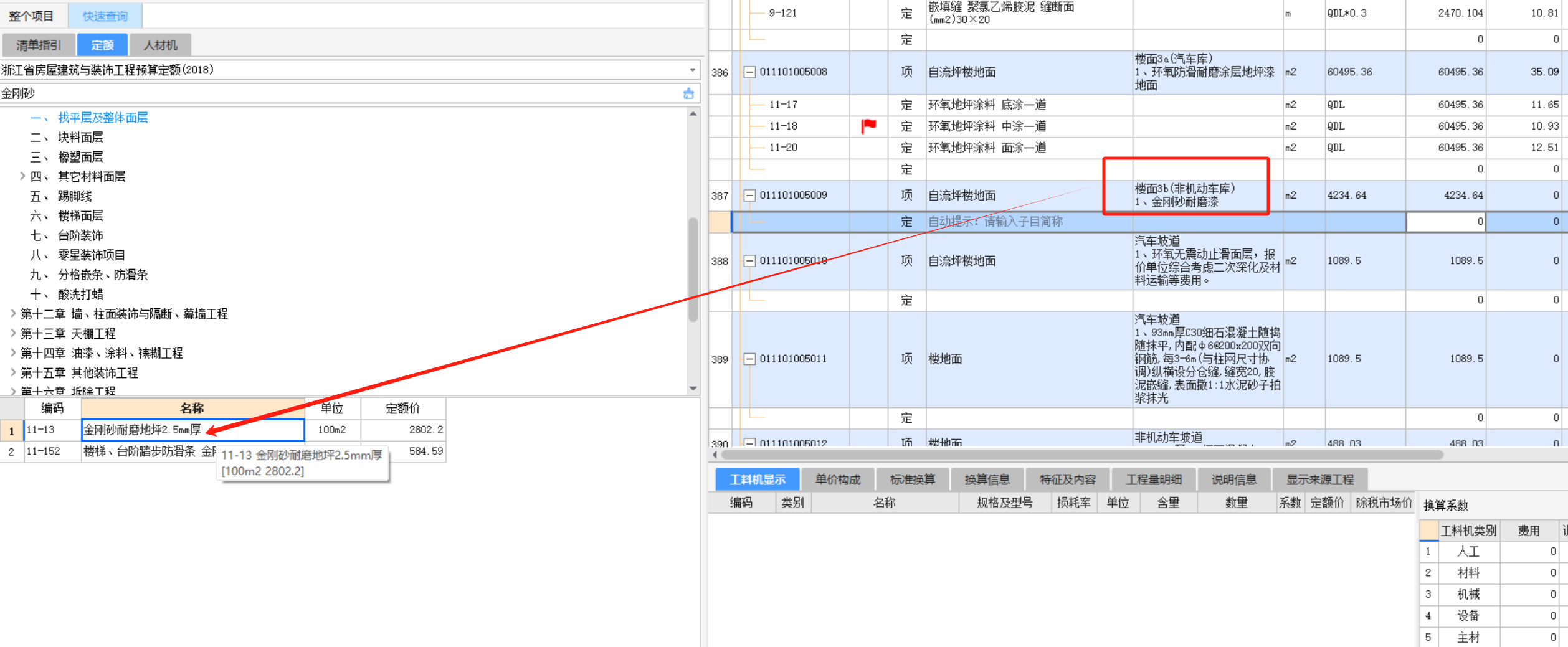
Task: Click 编码 column header in results table
Action: pos(52,409)
